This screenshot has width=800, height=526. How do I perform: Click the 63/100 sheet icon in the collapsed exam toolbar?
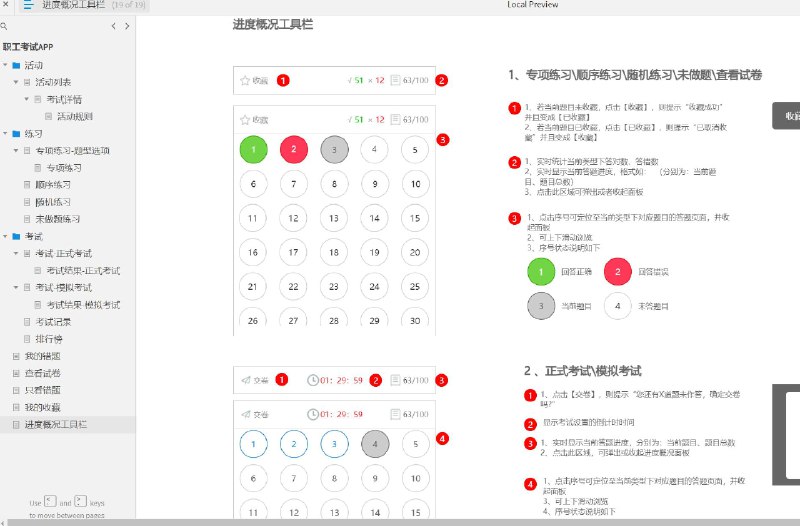pos(395,380)
